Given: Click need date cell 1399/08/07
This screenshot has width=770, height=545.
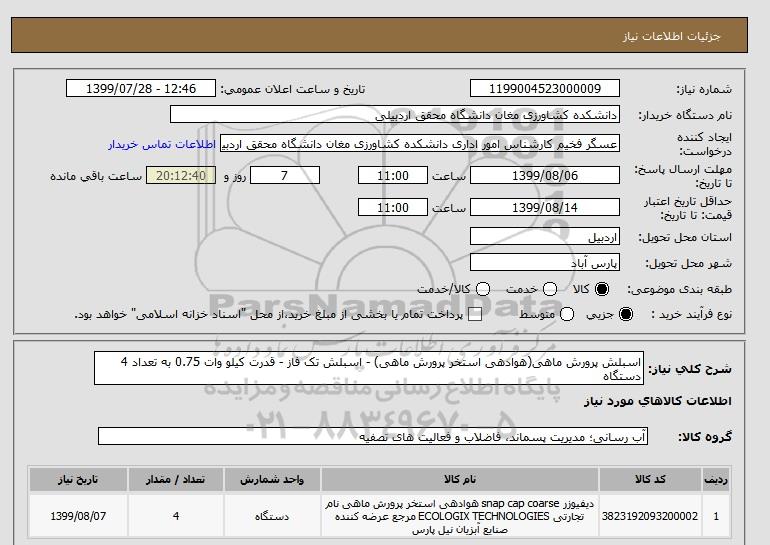Looking at the screenshot, I should tap(78, 516).
